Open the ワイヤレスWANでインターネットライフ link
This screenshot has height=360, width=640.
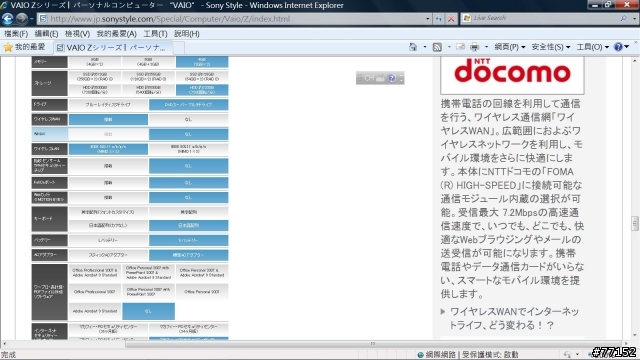point(514,318)
